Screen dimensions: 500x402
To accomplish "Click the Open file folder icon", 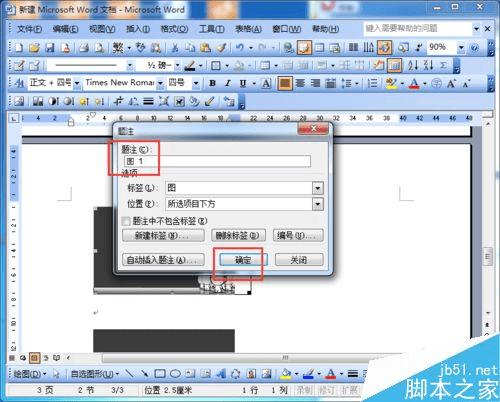I will click(34, 48).
